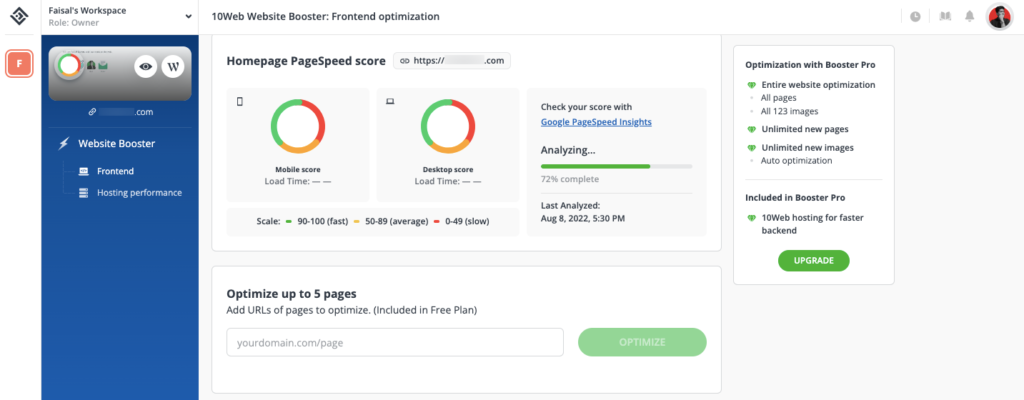
Task: Click the mobile phone device icon
Action: coord(240,101)
